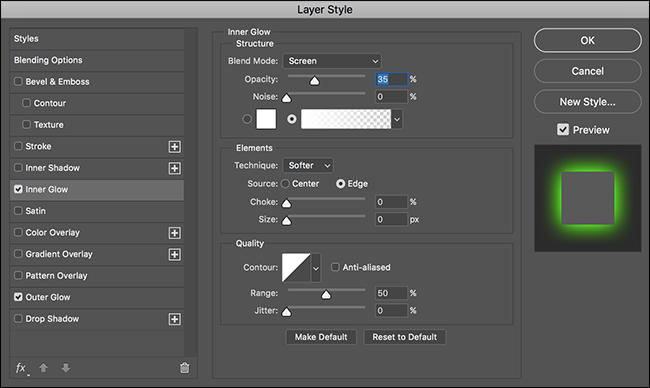The height and width of the screenshot is (388, 650).
Task: Click the Range percent field
Action: click(392, 293)
